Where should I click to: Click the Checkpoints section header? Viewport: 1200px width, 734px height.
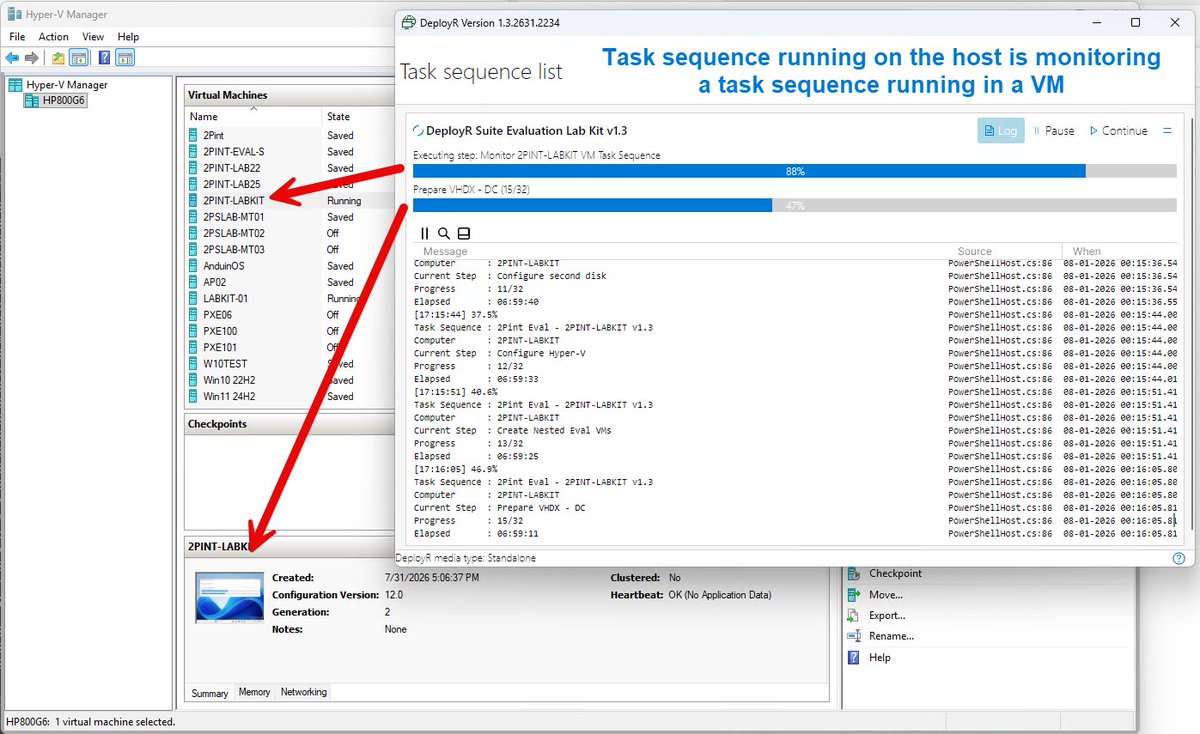(290, 424)
